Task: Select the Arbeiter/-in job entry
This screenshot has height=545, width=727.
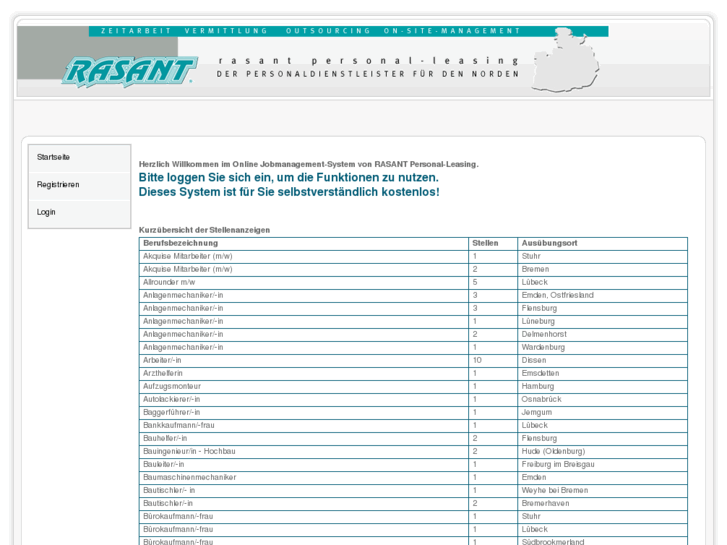Action: click(x=413, y=360)
